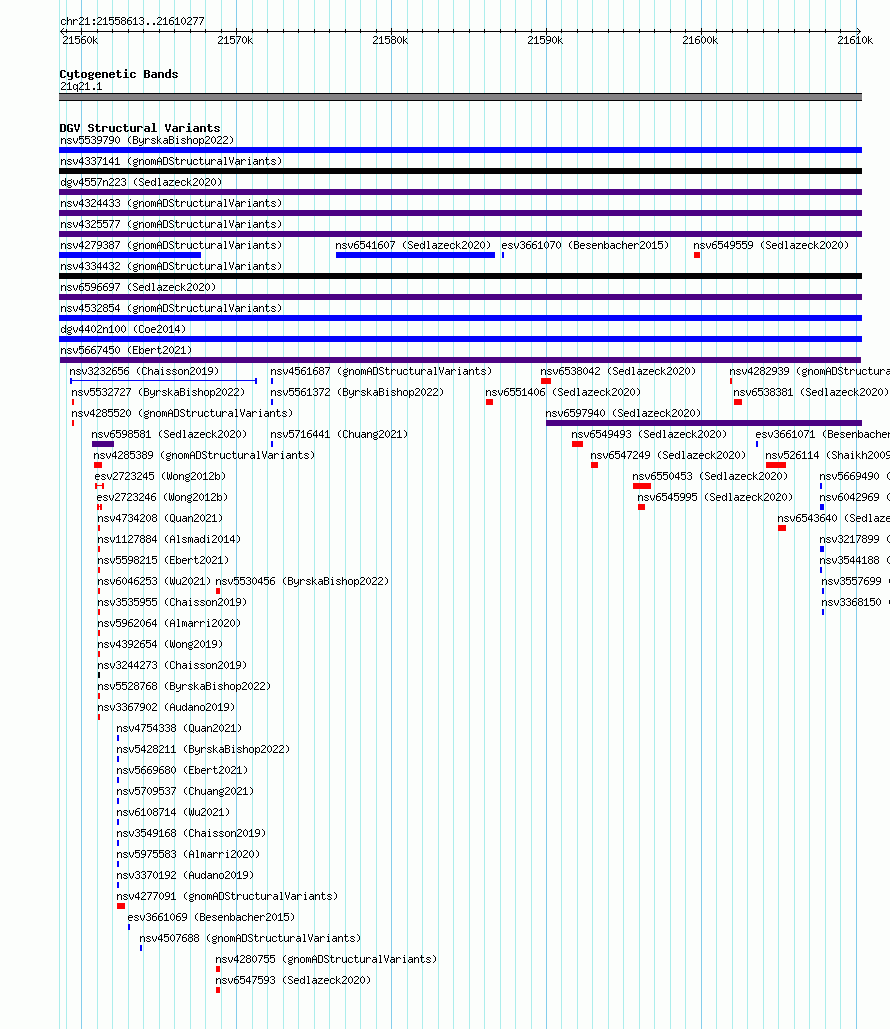Viewport: 890px width, 1029px height.
Task: Select nsv4285389 gnomAD variant label
Action: (x=203, y=455)
